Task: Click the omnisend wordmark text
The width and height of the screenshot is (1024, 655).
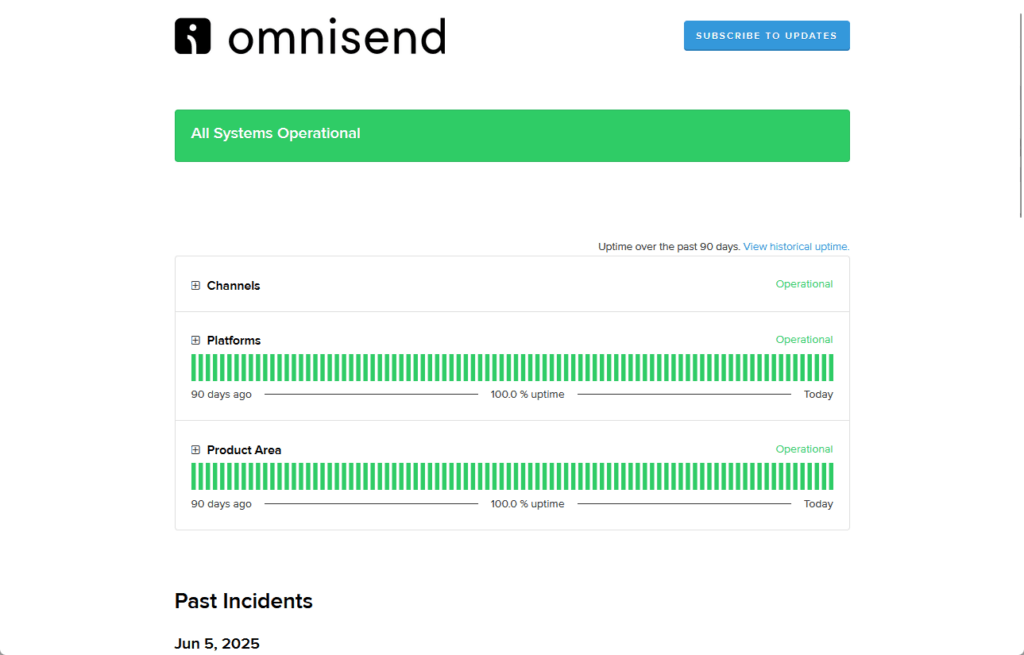Action: [337, 37]
